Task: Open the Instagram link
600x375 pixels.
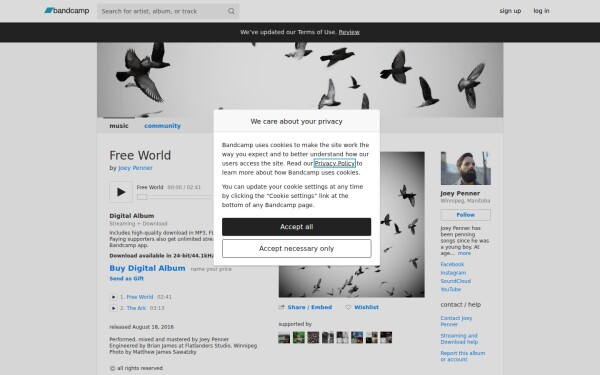Action: pos(453,273)
